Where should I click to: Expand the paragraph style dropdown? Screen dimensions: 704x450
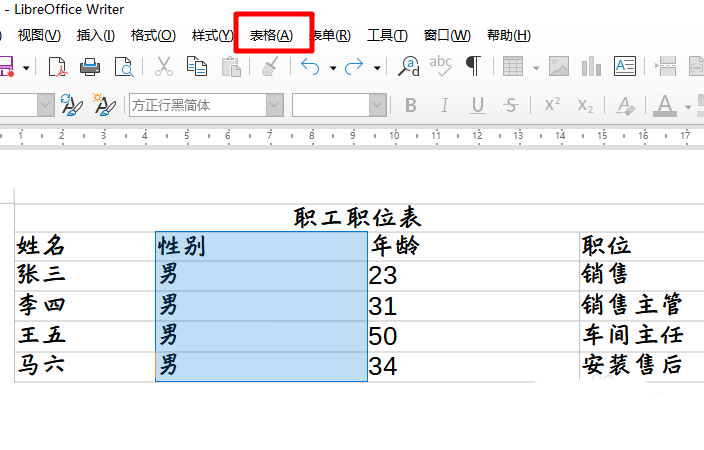[x=45, y=106]
